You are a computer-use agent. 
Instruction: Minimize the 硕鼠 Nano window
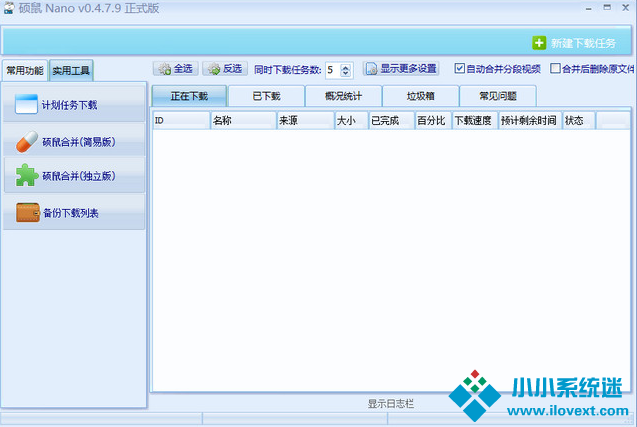click(588, 8)
